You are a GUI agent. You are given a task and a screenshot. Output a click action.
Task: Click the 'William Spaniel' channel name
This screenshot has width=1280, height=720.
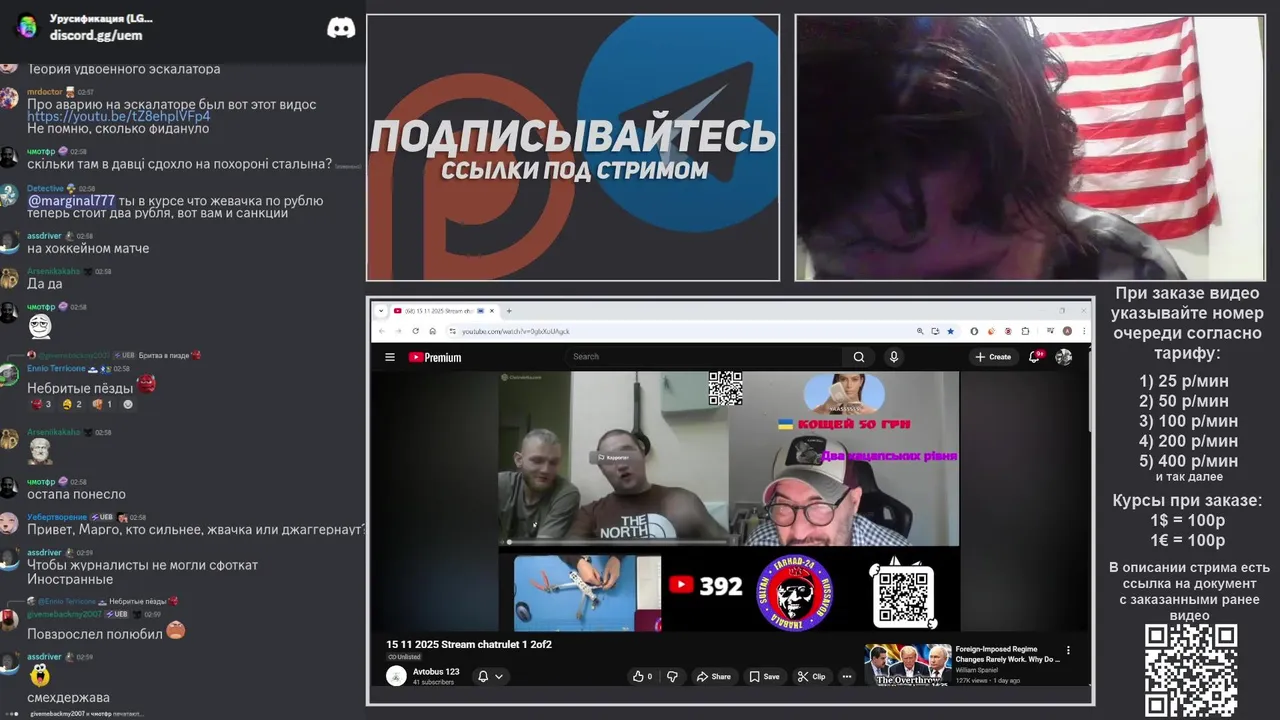coord(977,670)
